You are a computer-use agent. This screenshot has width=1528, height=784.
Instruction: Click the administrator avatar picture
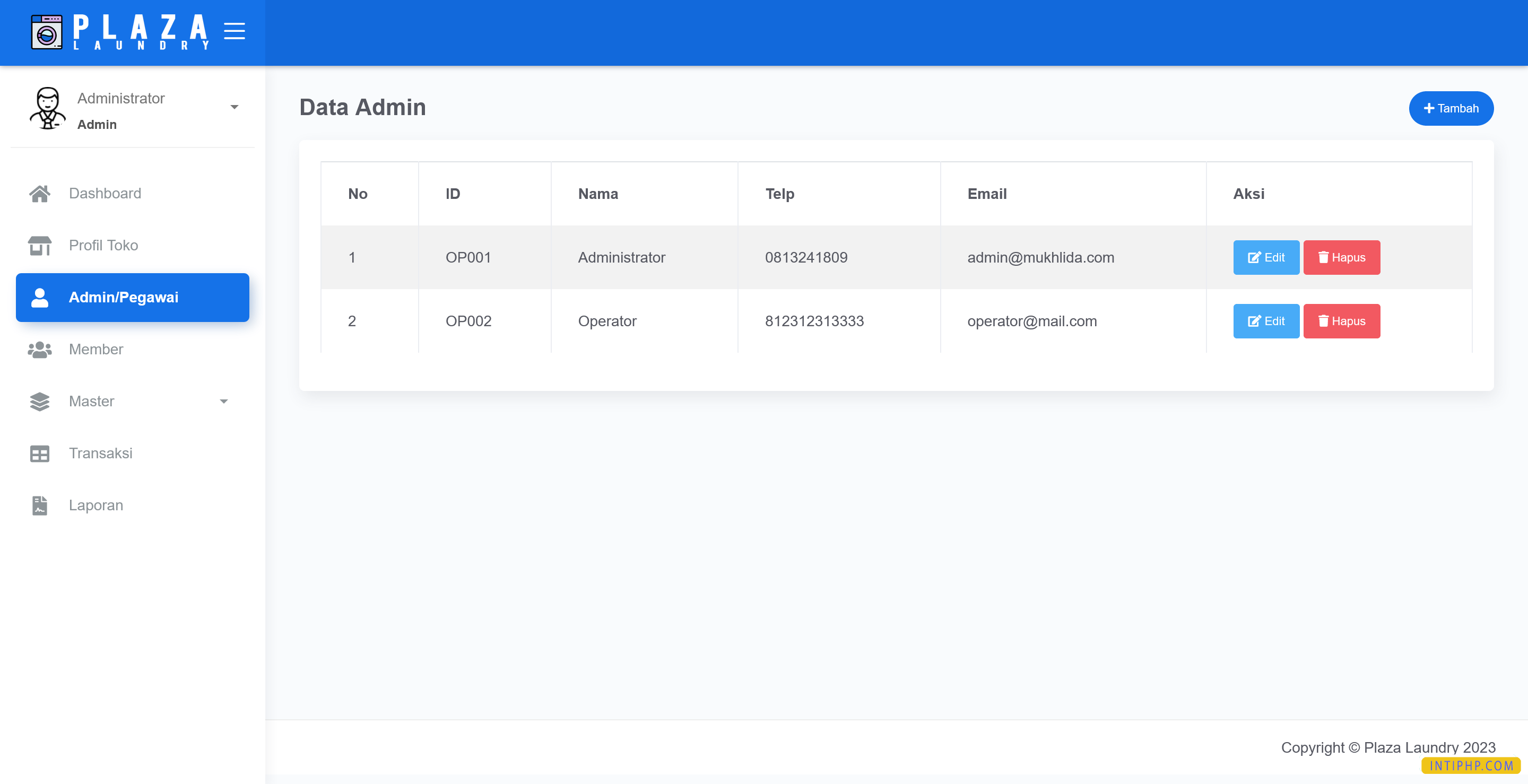(x=47, y=109)
